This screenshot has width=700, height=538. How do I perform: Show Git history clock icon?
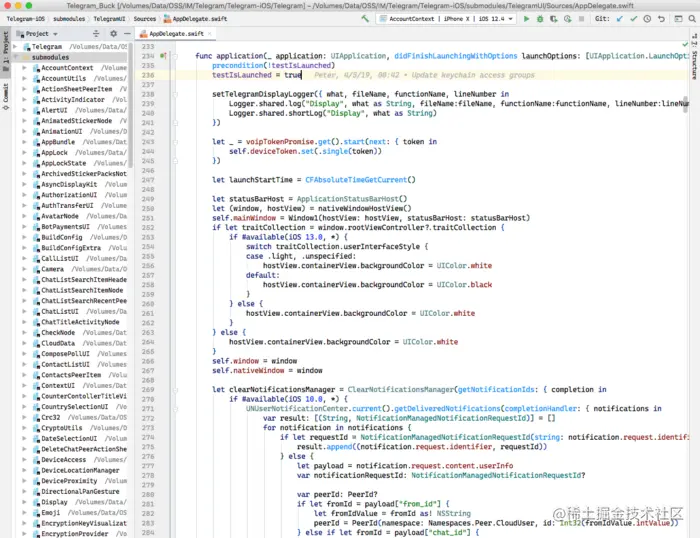click(x=647, y=19)
